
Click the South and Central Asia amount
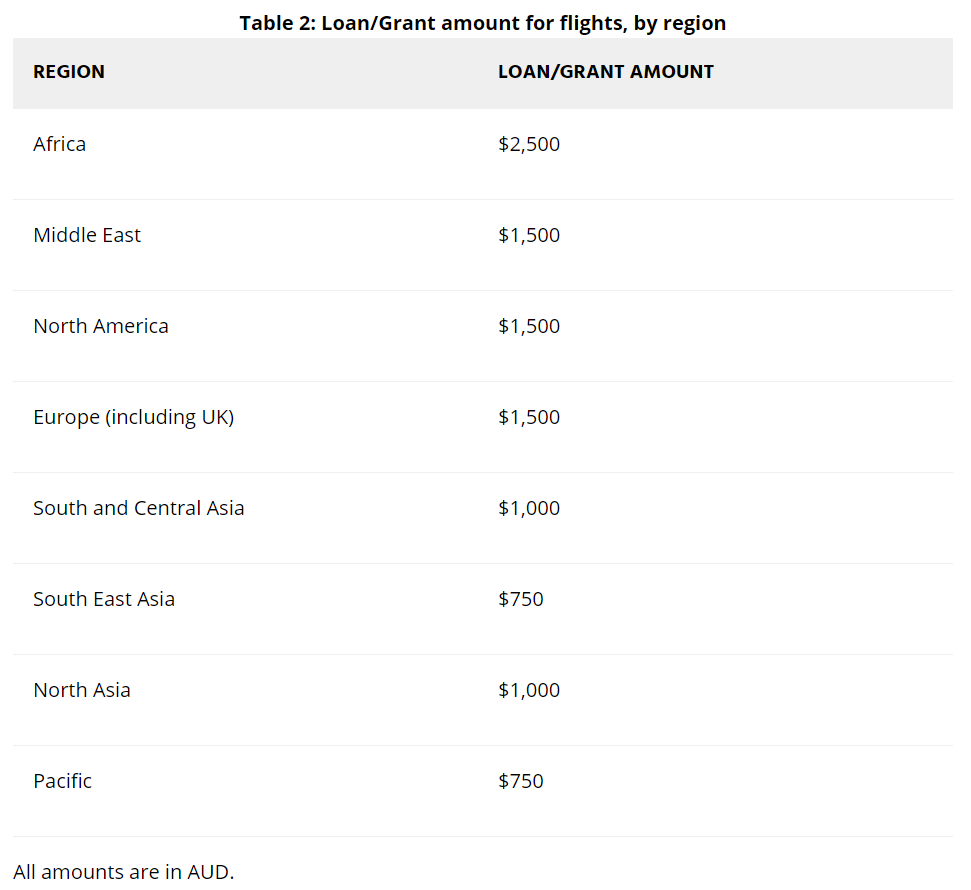pos(529,508)
